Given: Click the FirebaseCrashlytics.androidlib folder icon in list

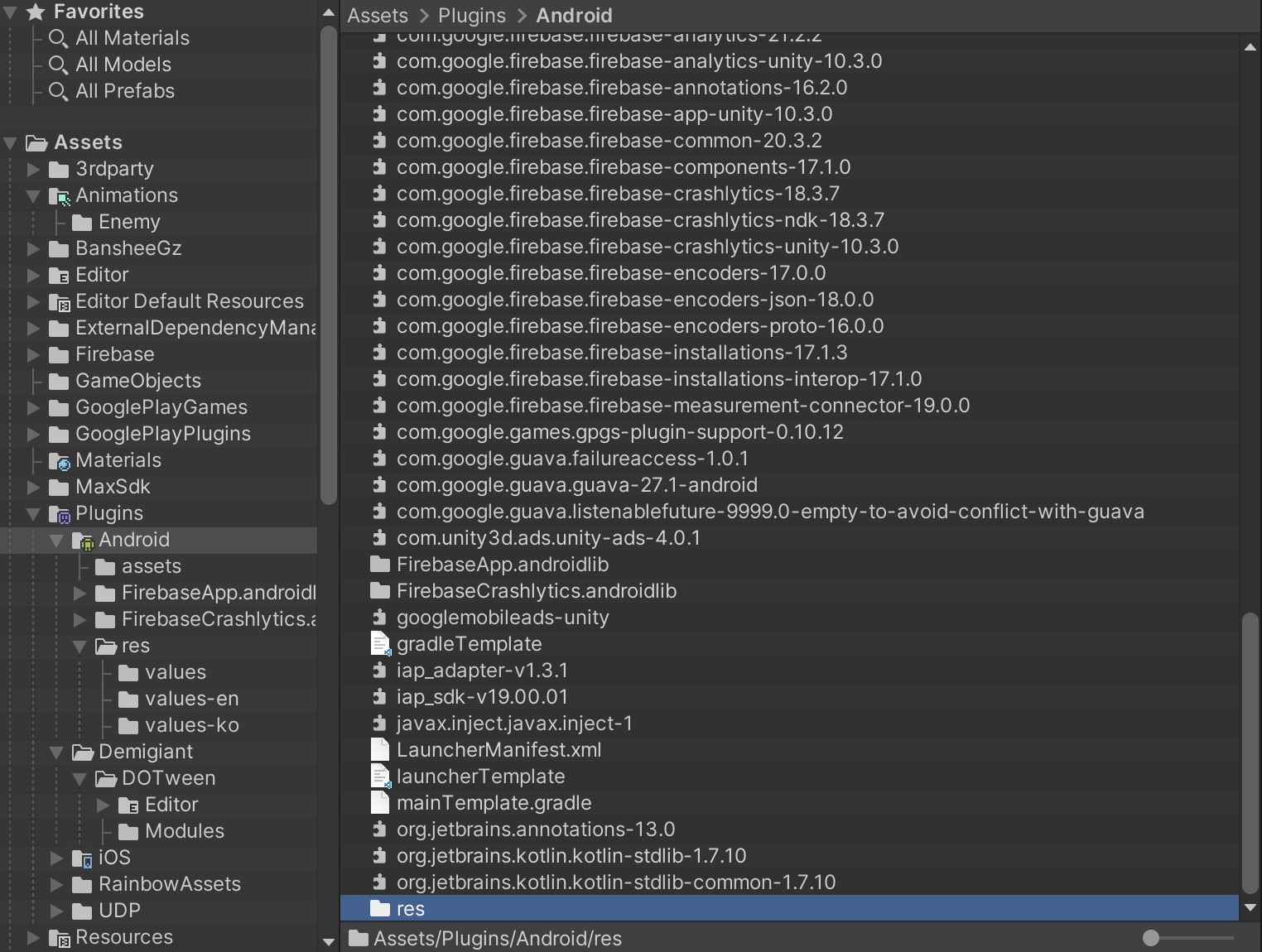Looking at the screenshot, I should [x=380, y=591].
